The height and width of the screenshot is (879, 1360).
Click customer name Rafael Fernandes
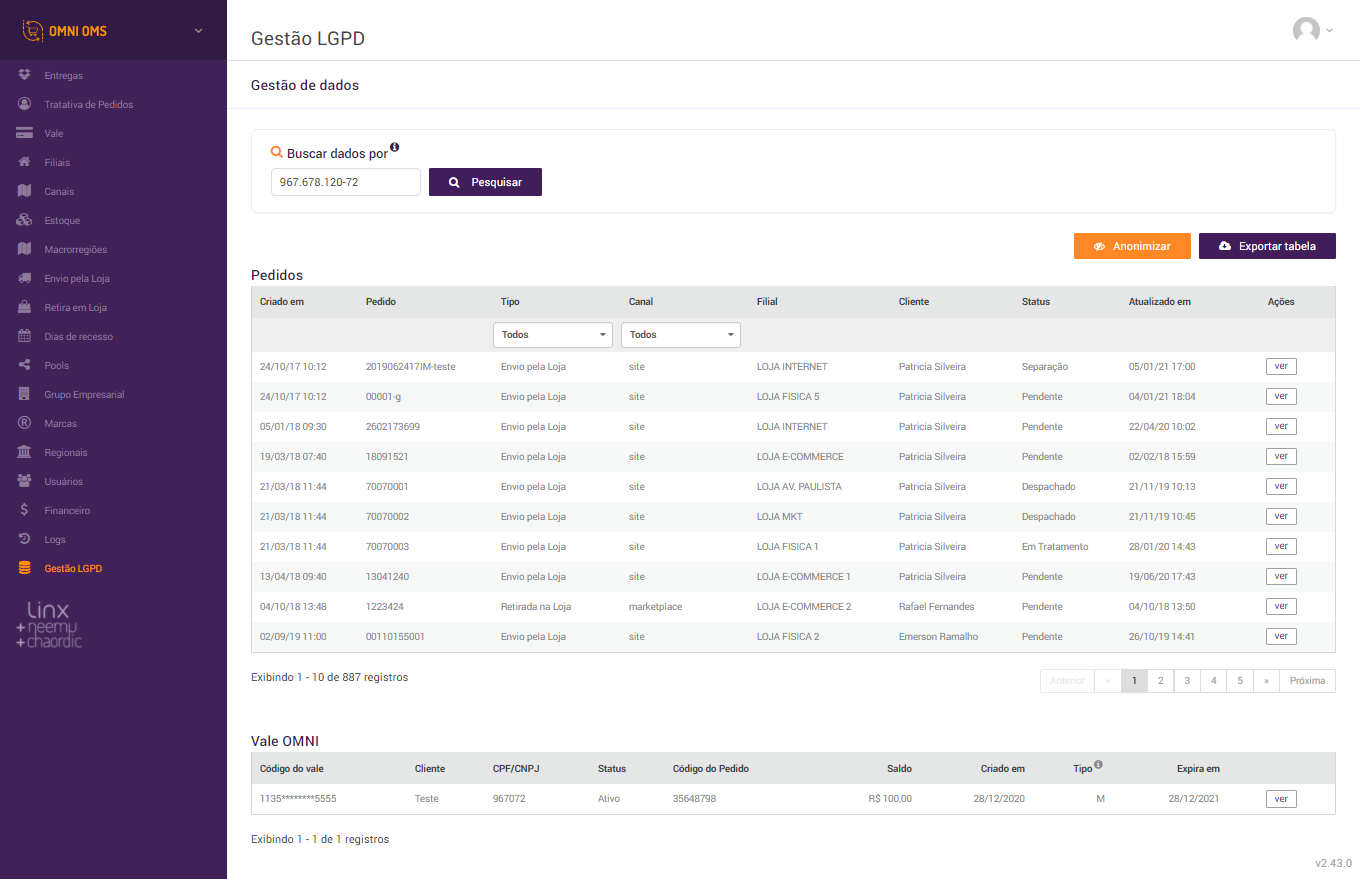[936, 606]
